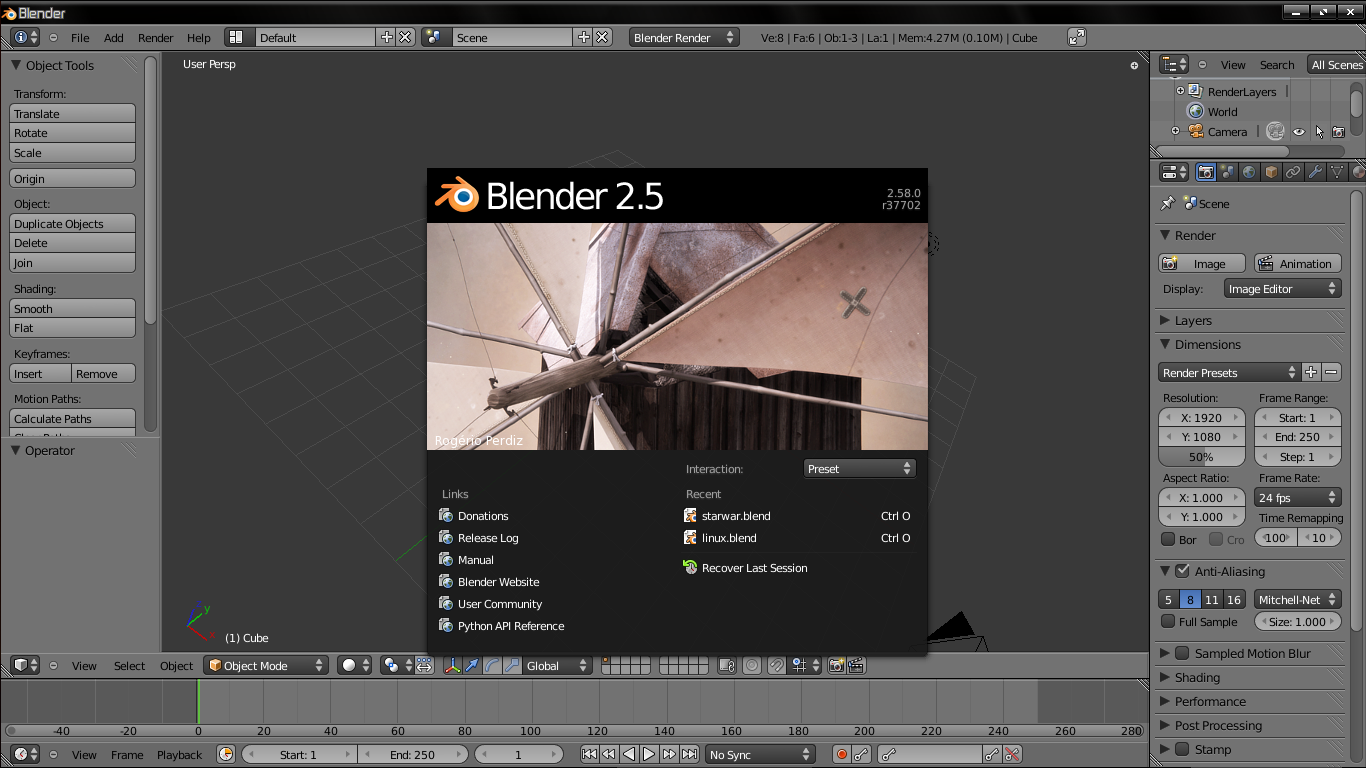This screenshot has height=768, width=1366.
Task: Open the Python API Reference link
Action: click(502, 626)
